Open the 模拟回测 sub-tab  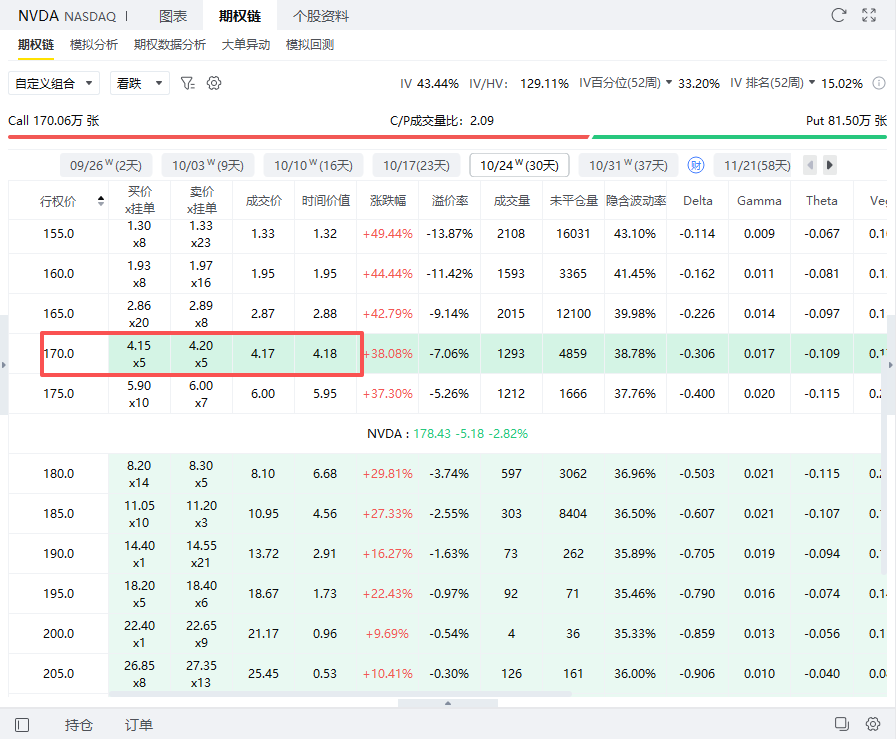[310, 45]
